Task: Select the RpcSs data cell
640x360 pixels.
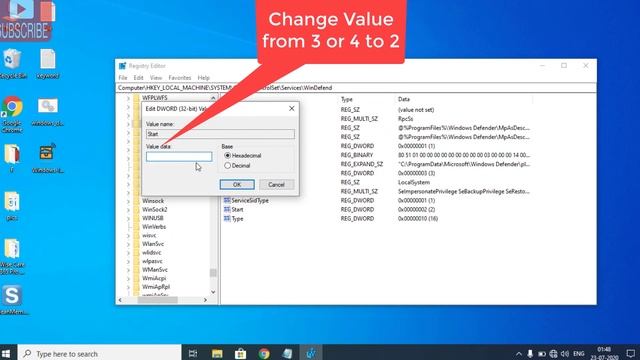Action: click(x=405, y=119)
